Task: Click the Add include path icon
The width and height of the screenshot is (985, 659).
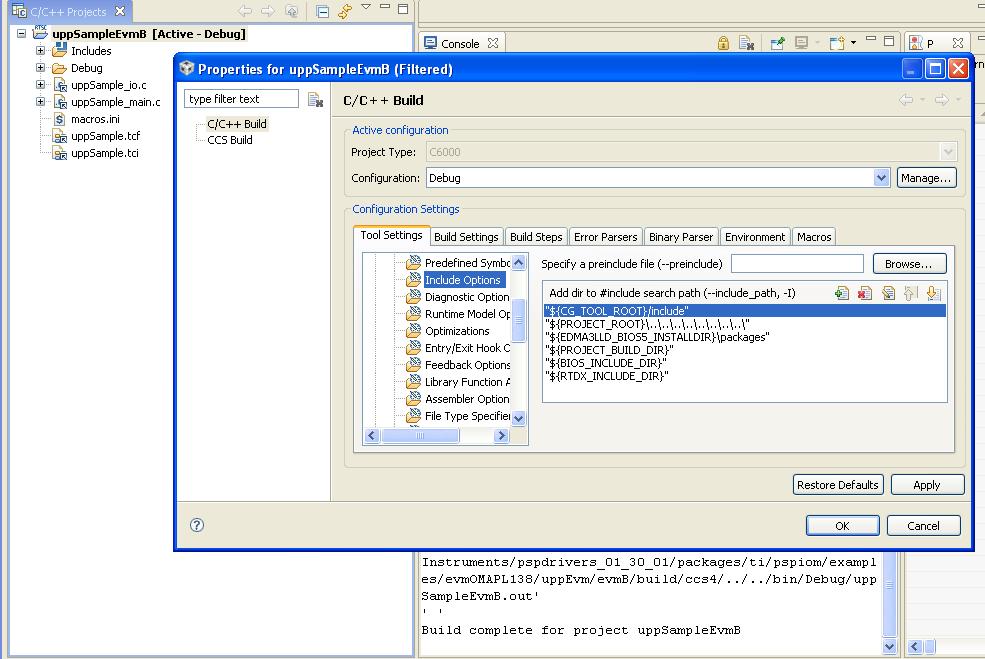Action: pyautogui.click(x=842, y=293)
